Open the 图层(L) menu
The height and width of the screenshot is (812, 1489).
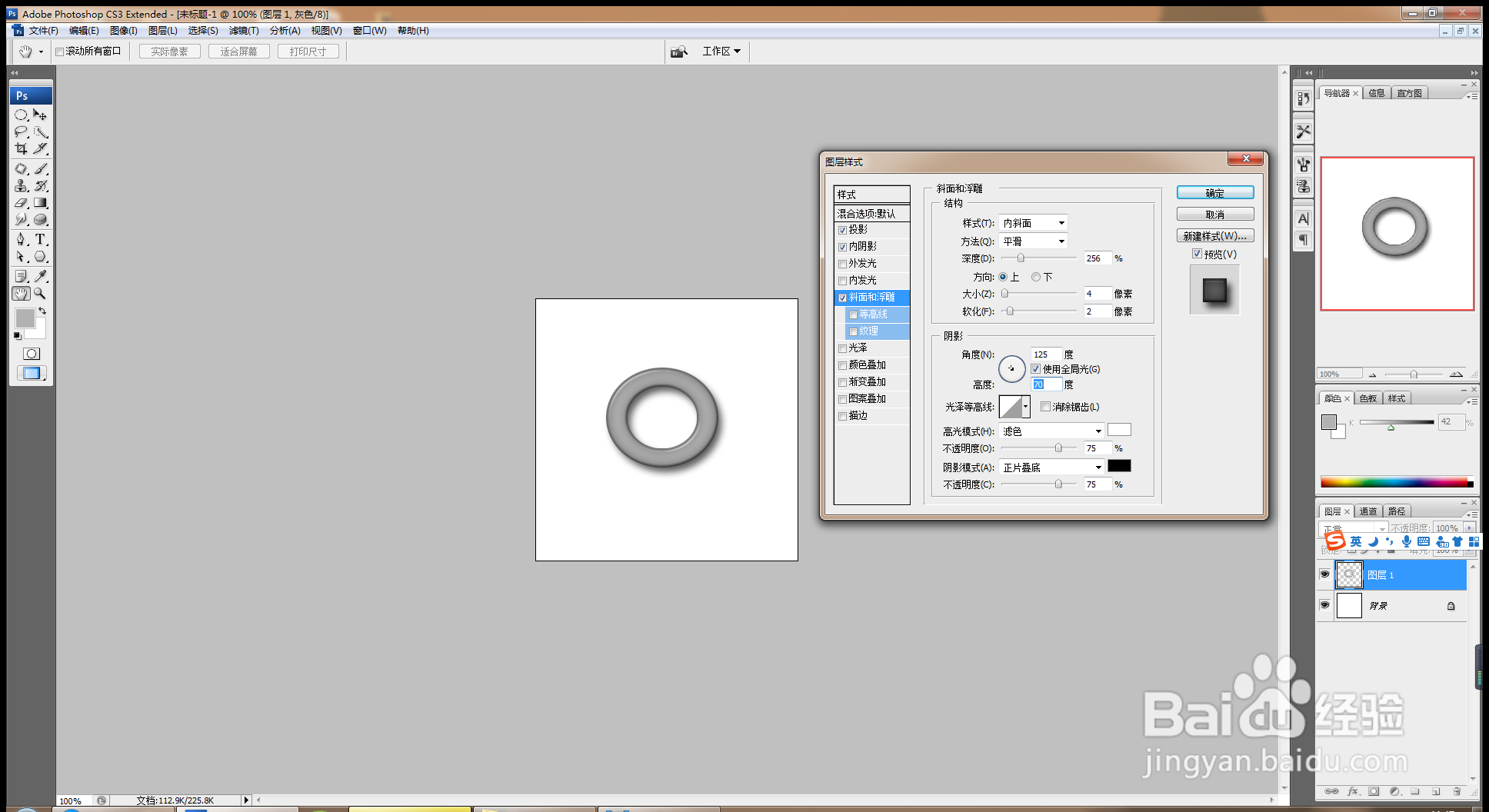coord(162,31)
